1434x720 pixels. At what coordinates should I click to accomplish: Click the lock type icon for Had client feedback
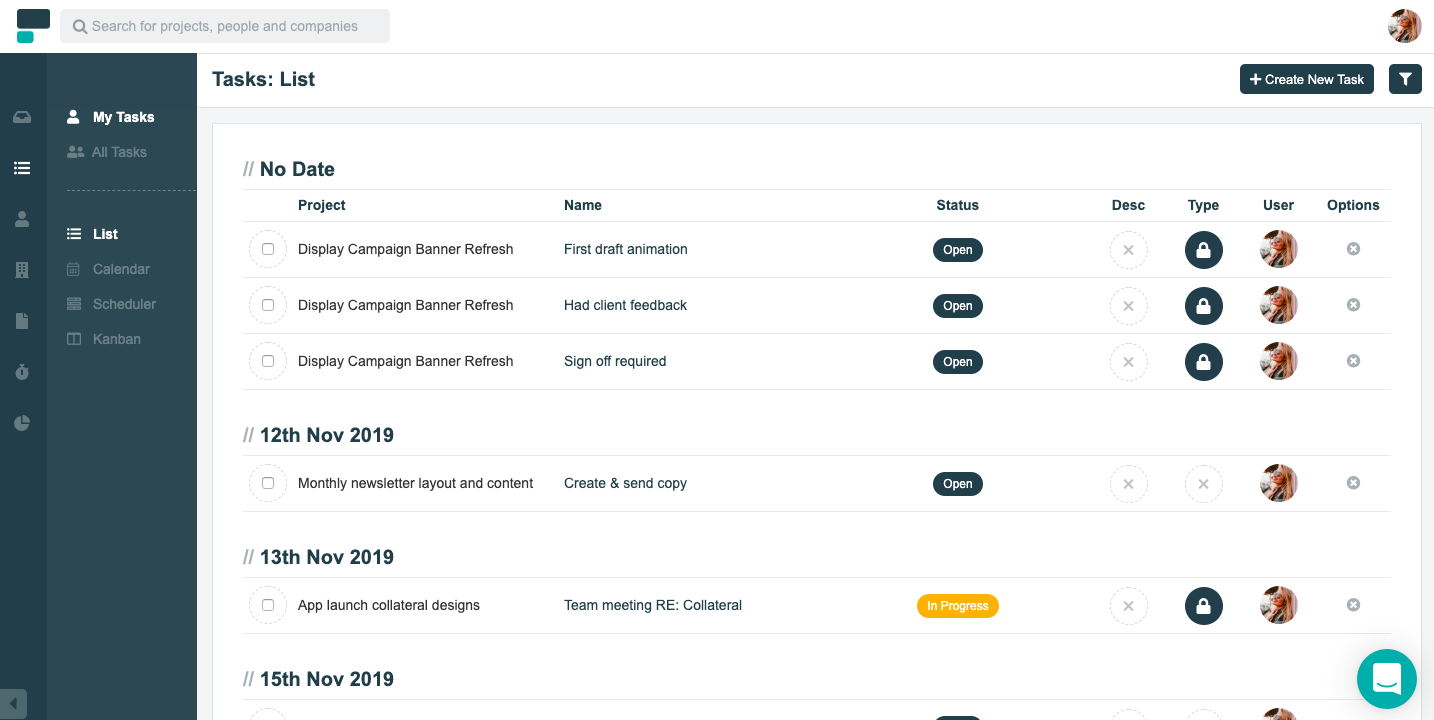pyautogui.click(x=1204, y=306)
